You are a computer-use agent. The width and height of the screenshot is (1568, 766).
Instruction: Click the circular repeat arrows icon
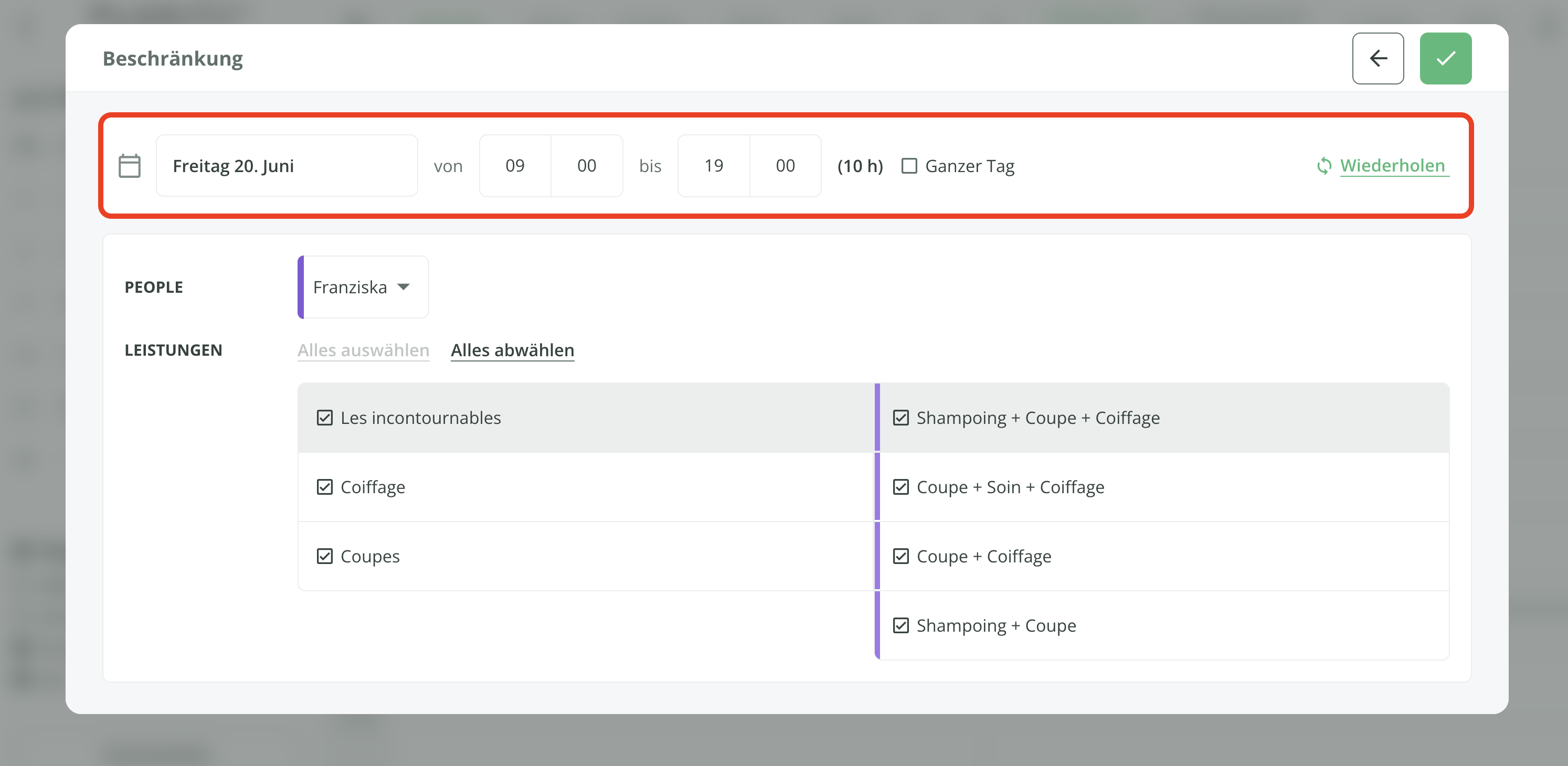[1324, 165]
